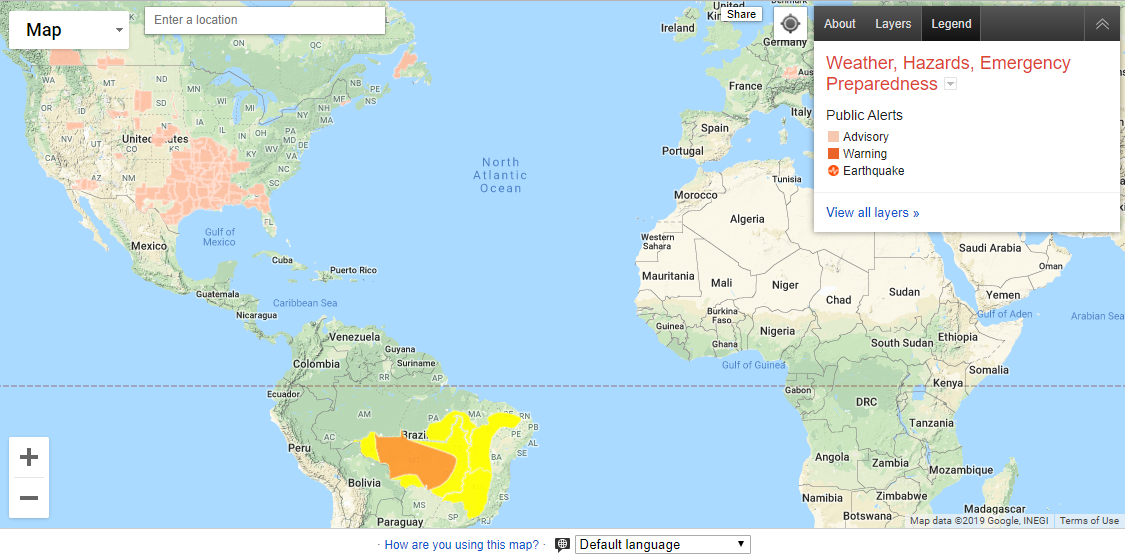Expand the Weather, Hazards title dropdown arrow
Viewport: 1125px width, 560px height.
(x=951, y=85)
